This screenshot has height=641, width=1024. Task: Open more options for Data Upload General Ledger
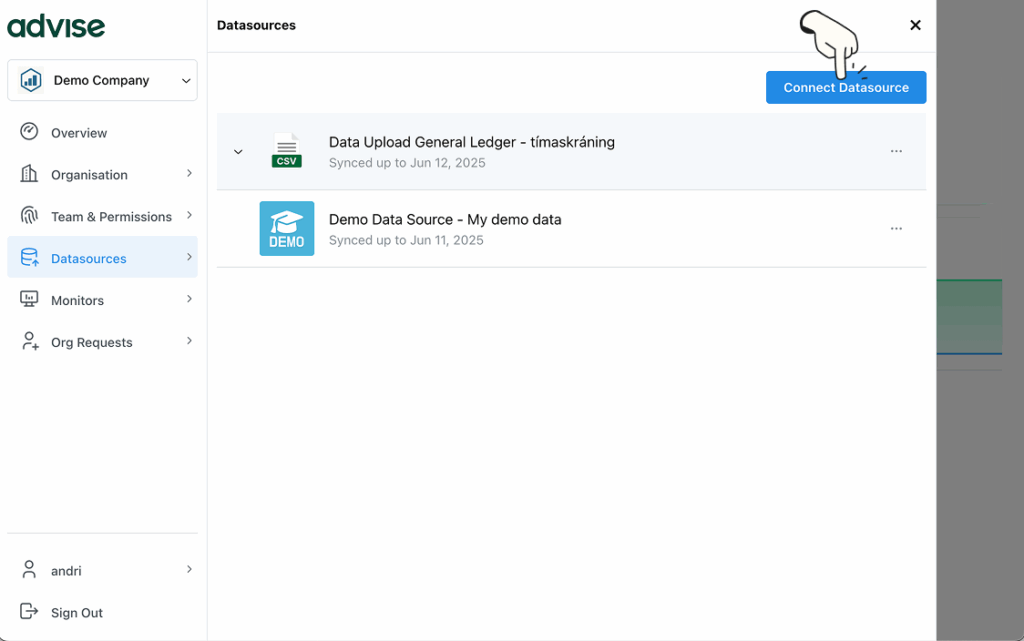tap(896, 151)
